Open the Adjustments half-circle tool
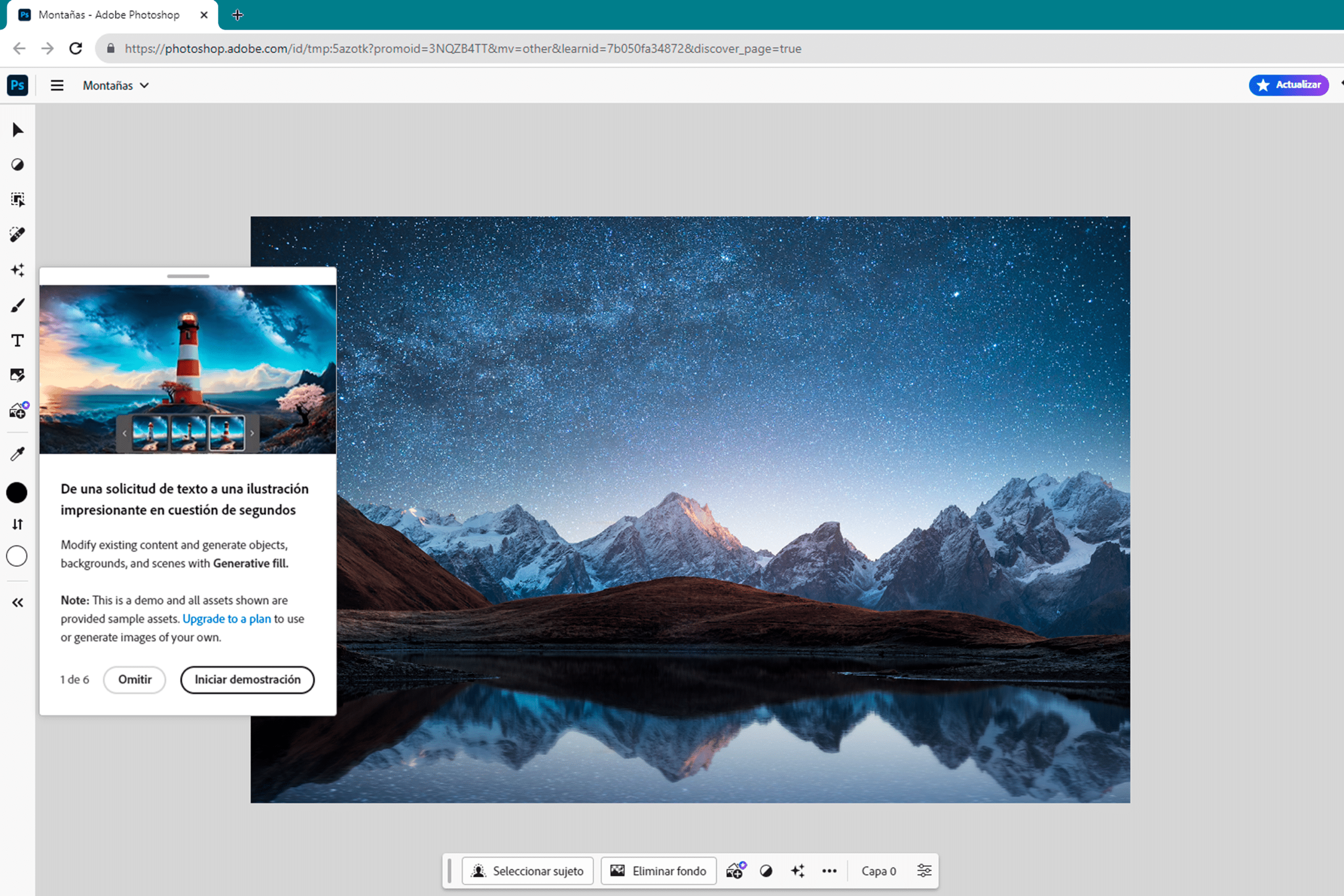 [18, 165]
